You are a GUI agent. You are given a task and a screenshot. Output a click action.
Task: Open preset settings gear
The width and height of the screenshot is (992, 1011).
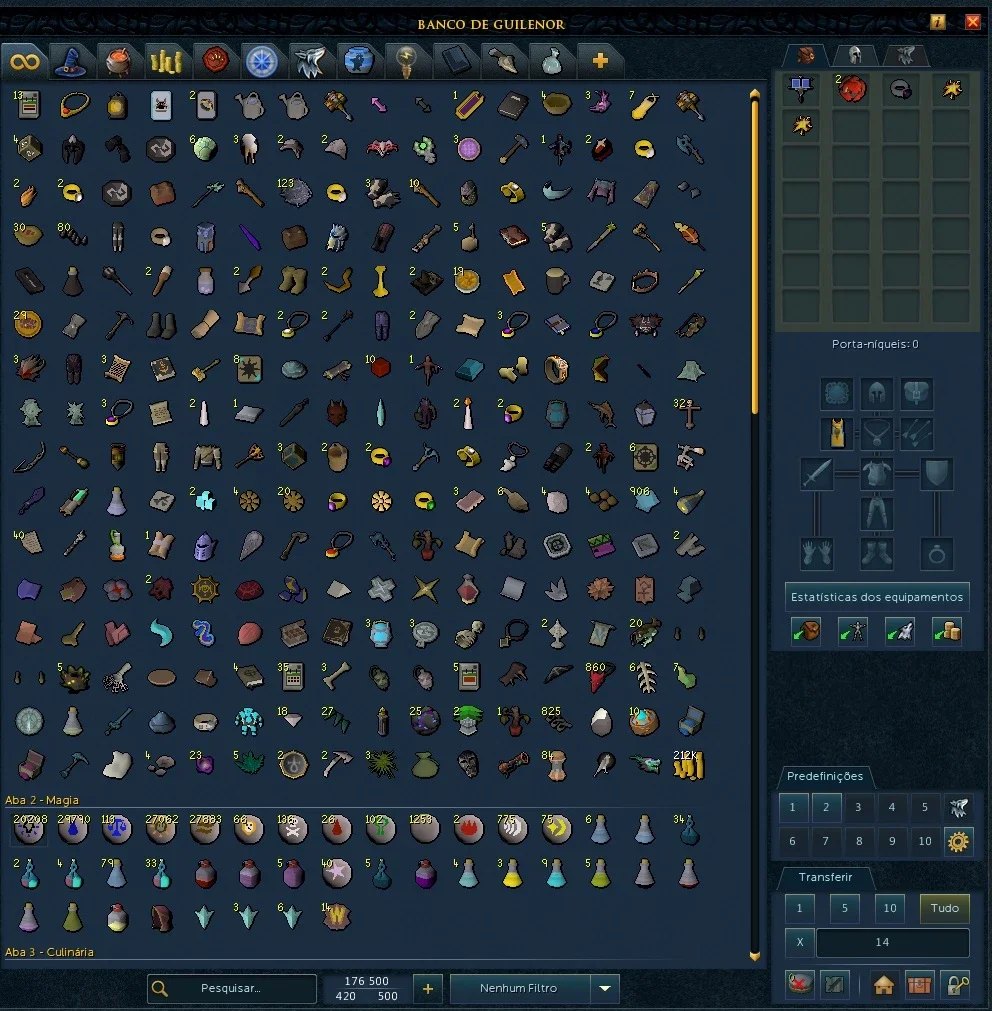(x=958, y=841)
